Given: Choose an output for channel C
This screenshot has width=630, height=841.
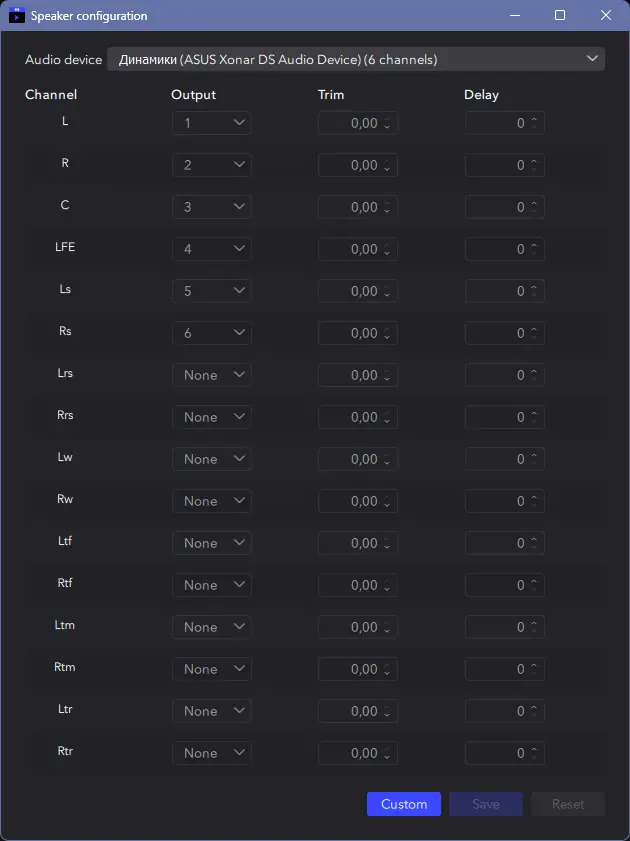Looking at the screenshot, I should point(211,207).
